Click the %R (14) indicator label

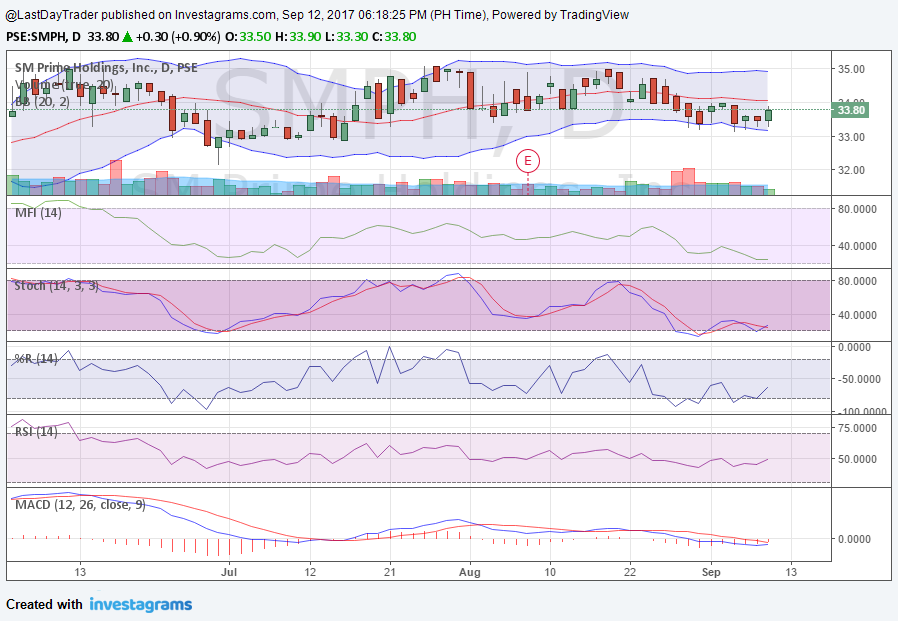(x=36, y=359)
